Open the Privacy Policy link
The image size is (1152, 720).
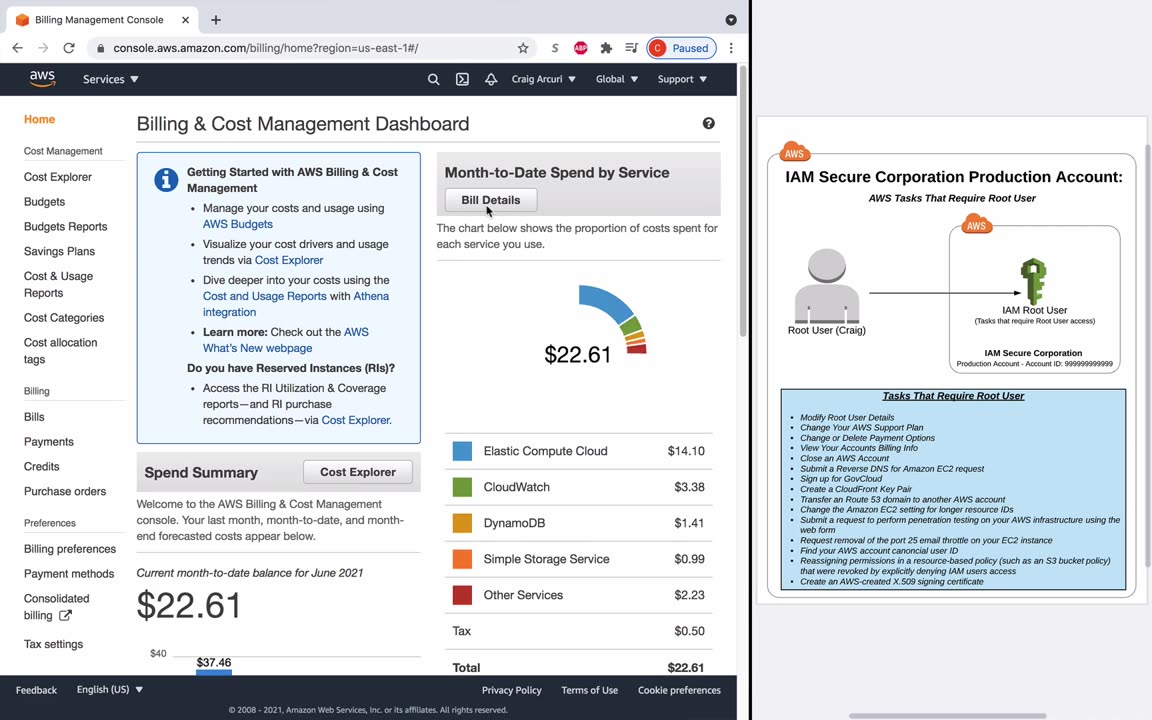511,690
